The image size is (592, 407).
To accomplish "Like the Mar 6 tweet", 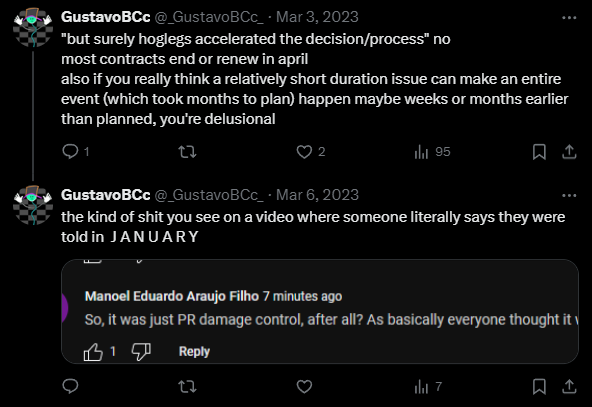I will (304, 387).
